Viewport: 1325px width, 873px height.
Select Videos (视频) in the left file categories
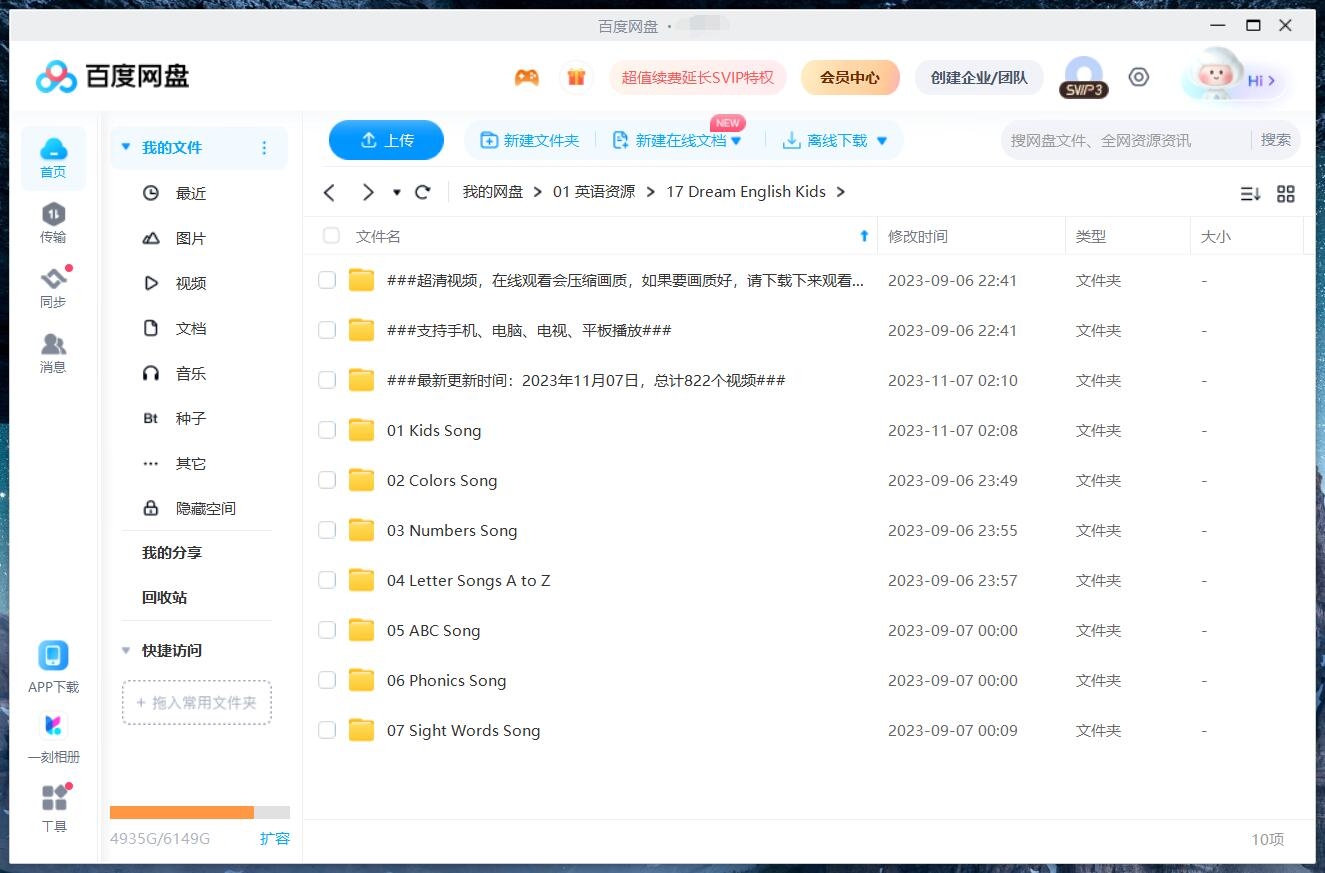(190, 283)
